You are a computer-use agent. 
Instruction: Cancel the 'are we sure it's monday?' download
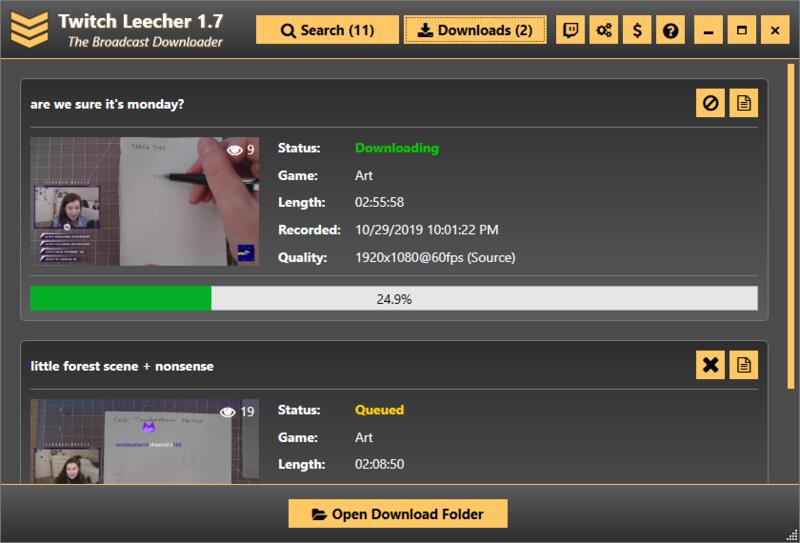pos(710,103)
